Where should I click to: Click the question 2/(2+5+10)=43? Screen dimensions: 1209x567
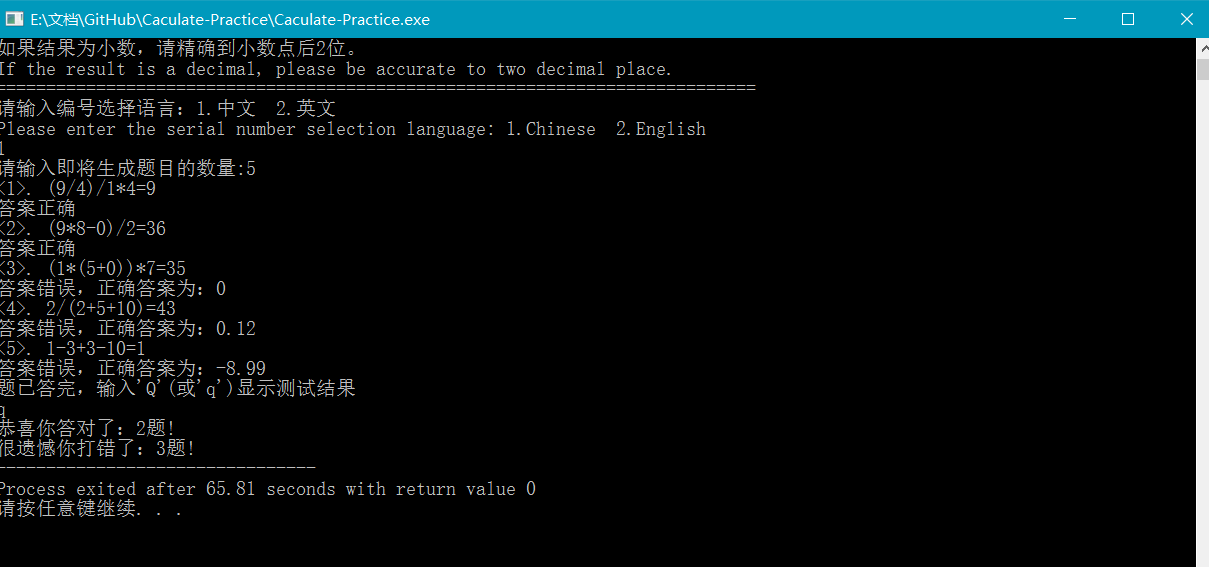[x=88, y=309]
